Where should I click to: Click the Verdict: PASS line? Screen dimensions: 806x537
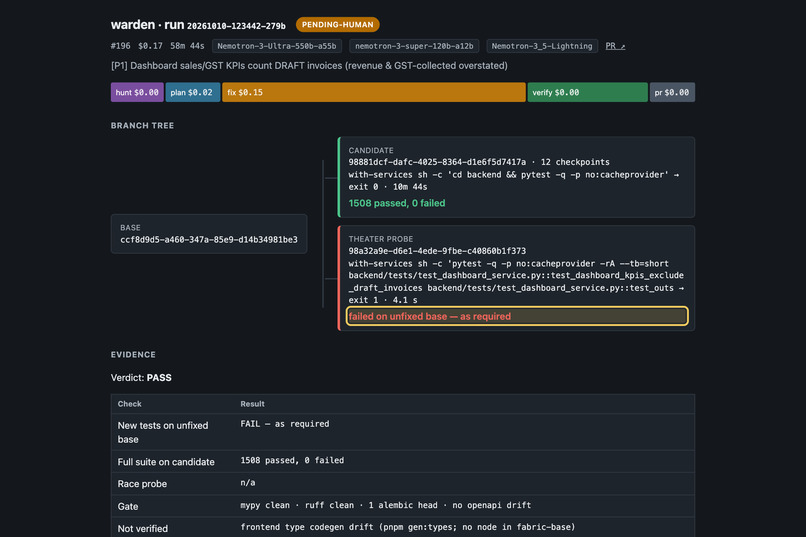[x=141, y=378]
